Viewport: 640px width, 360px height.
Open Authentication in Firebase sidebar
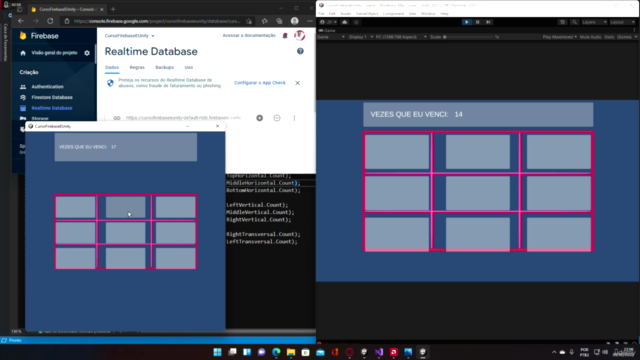47,87
